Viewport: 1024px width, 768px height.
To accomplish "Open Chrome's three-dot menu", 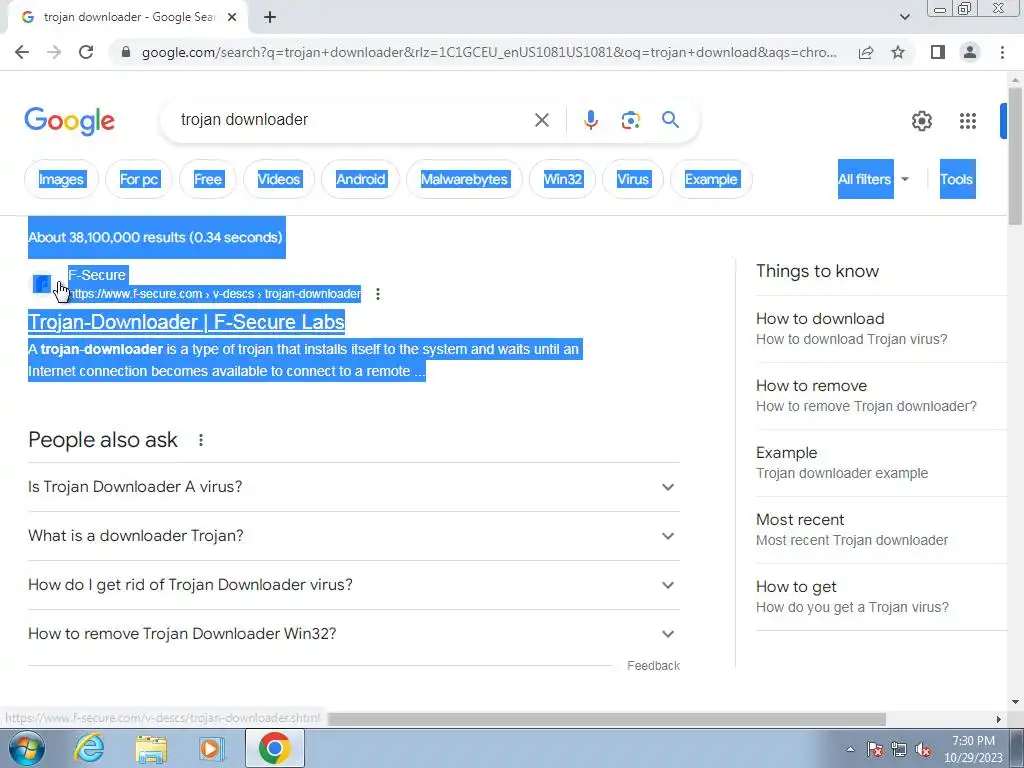I will (x=1002, y=52).
